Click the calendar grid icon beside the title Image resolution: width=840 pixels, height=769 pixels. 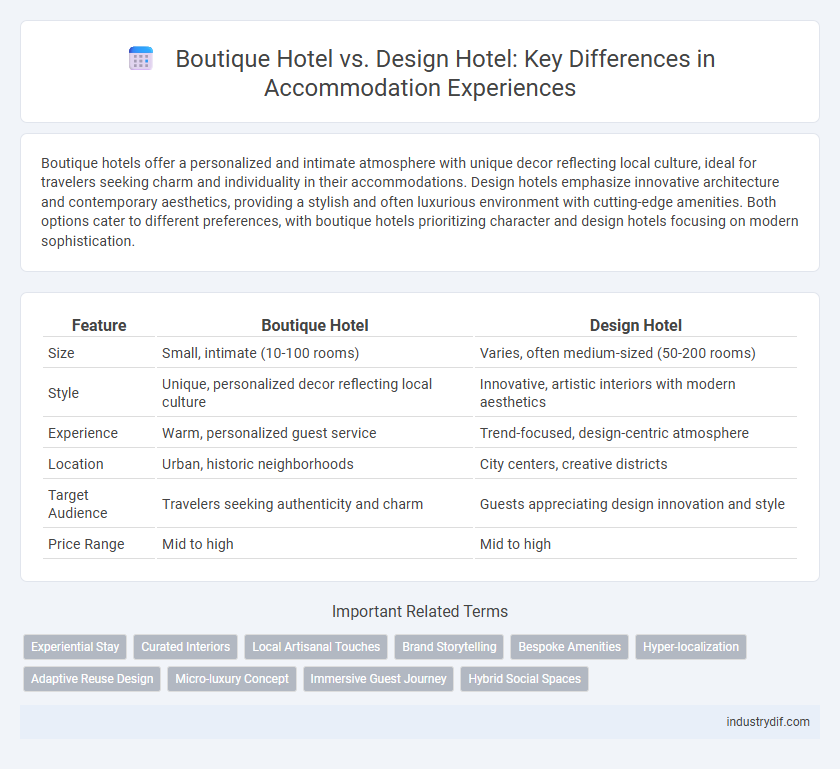click(141, 58)
